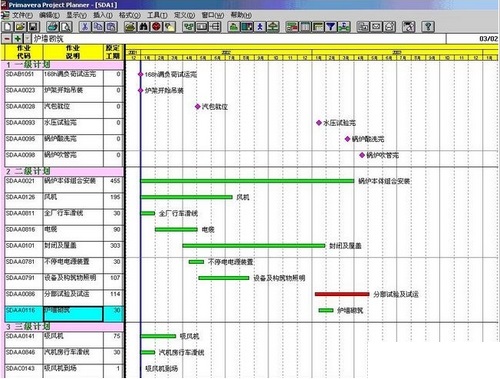Image resolution: width=500 pixels, height=379 pixels.
Task: Select the '2 二级计划' group band
Action: coord(63,171)
